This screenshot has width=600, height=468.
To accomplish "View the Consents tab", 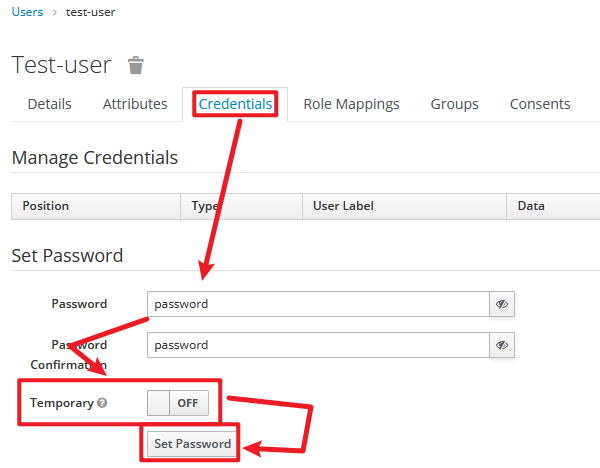I will coord(540,104).
